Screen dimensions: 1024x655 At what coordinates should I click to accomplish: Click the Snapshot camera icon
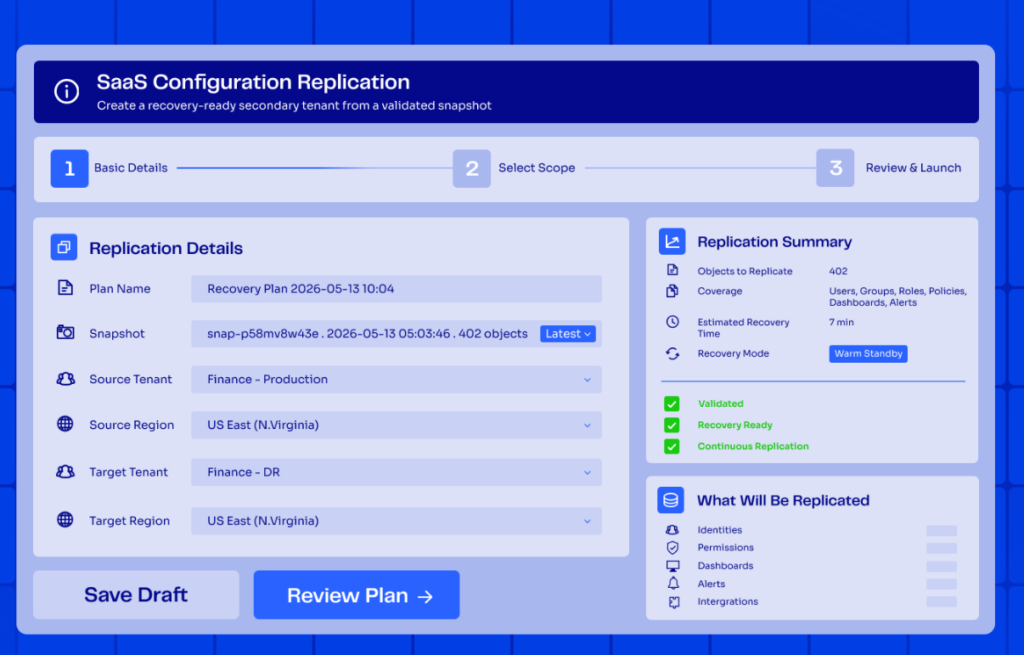(65, 332)
